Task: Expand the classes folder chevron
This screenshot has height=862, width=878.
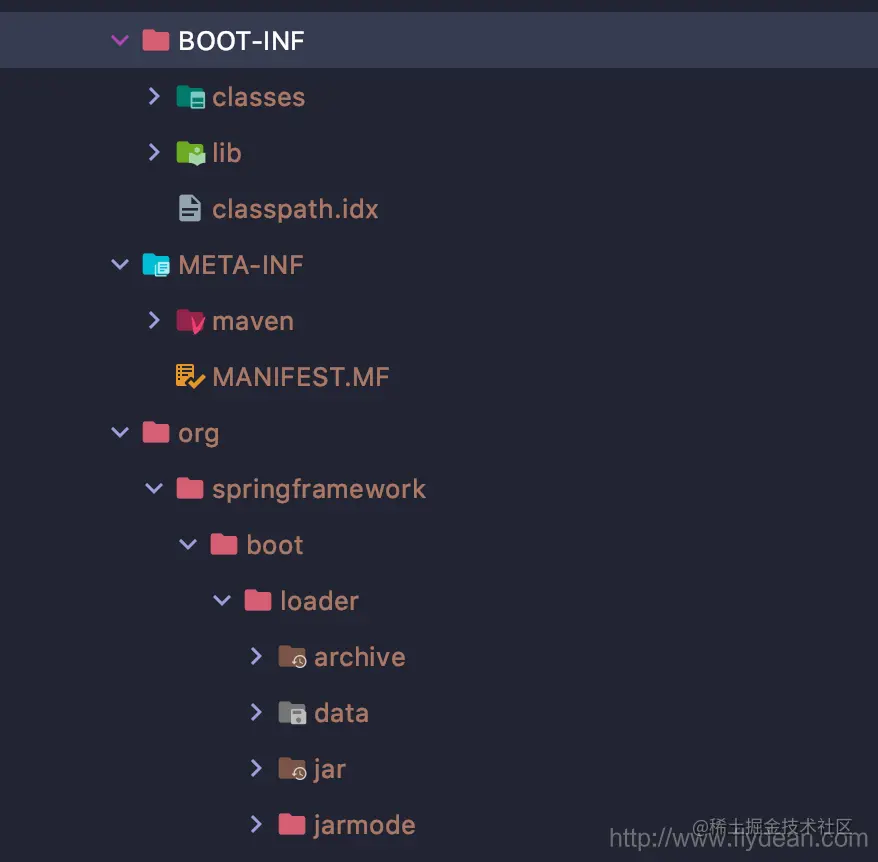Action: pyautogui.click(x=154, y=96)
